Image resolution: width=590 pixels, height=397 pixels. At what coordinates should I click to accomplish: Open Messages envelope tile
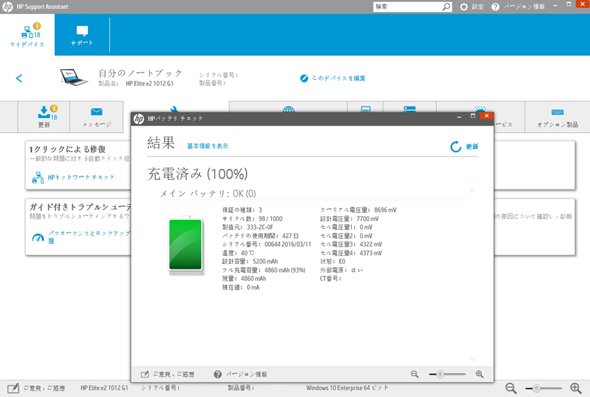coord(97,117)
